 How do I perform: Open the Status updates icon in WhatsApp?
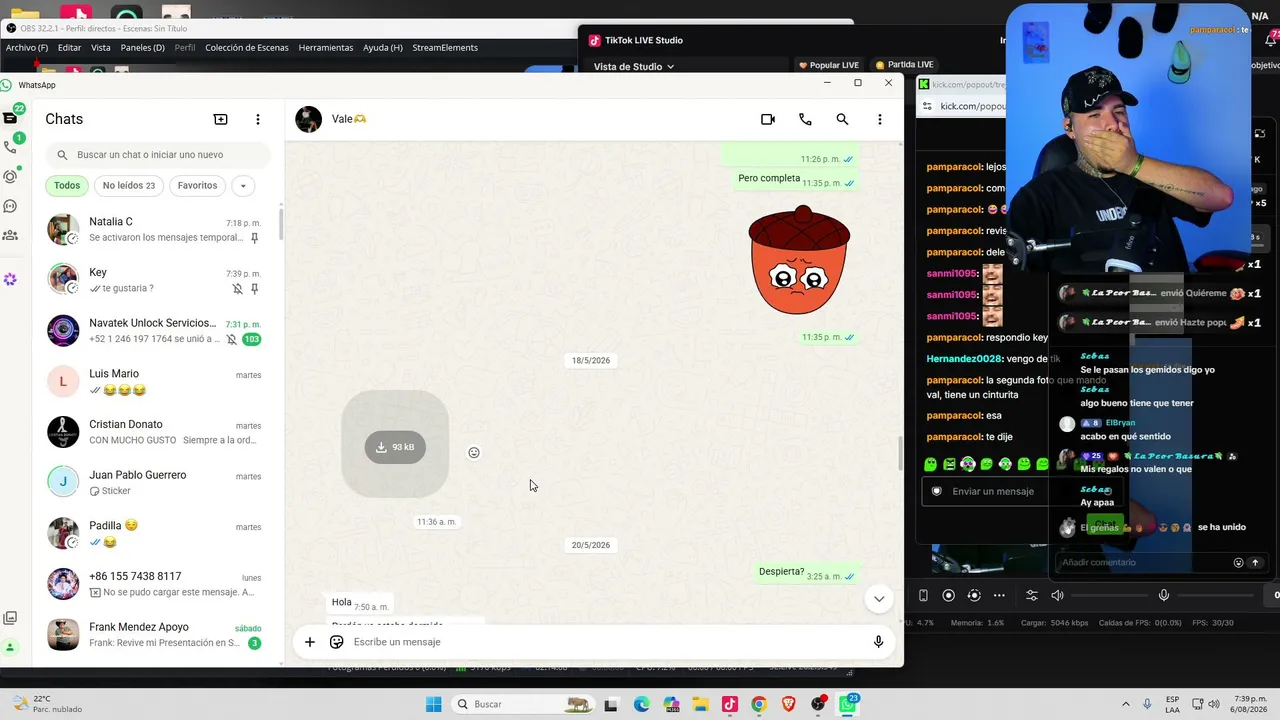10,176
